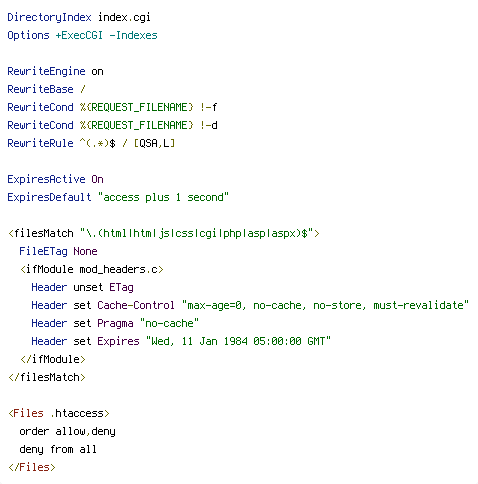Click the Pragma header name
This screenshot has height=484, width=478.
click(115, 323)
